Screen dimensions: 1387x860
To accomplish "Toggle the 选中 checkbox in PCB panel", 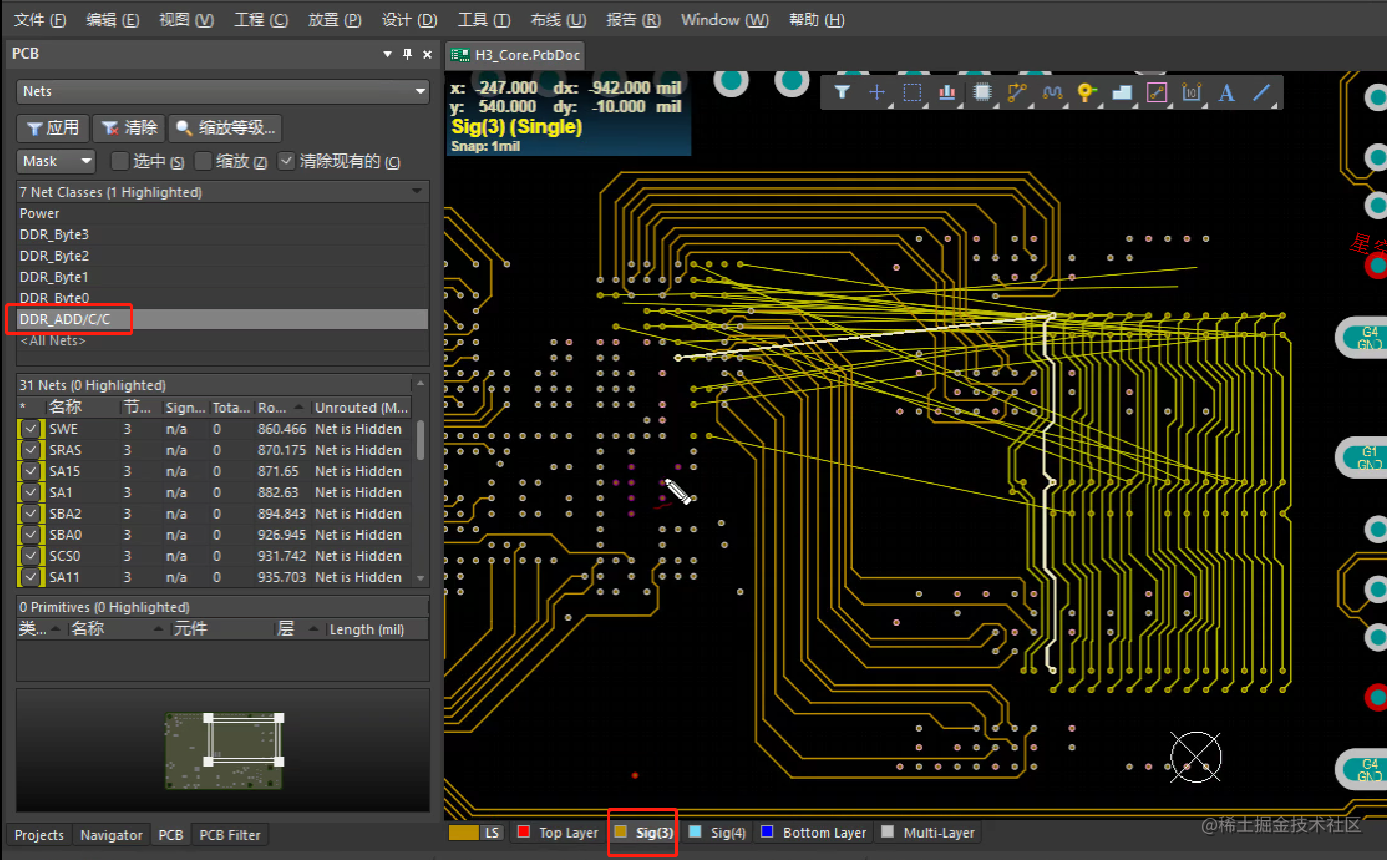I will click(x=118, y=161).
